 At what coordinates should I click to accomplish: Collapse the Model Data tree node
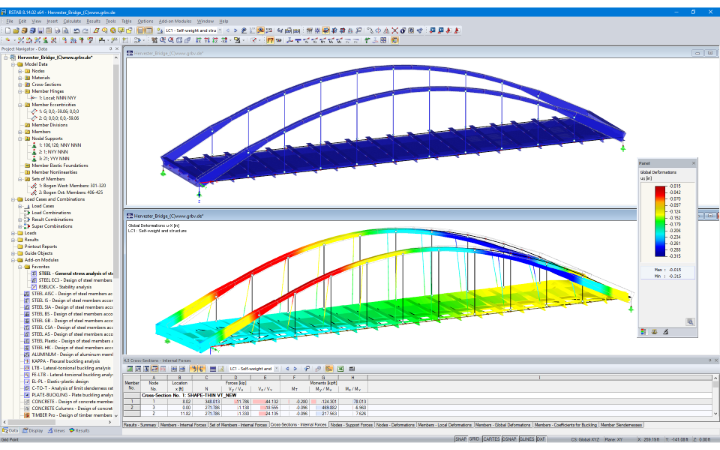pos(13,64)
